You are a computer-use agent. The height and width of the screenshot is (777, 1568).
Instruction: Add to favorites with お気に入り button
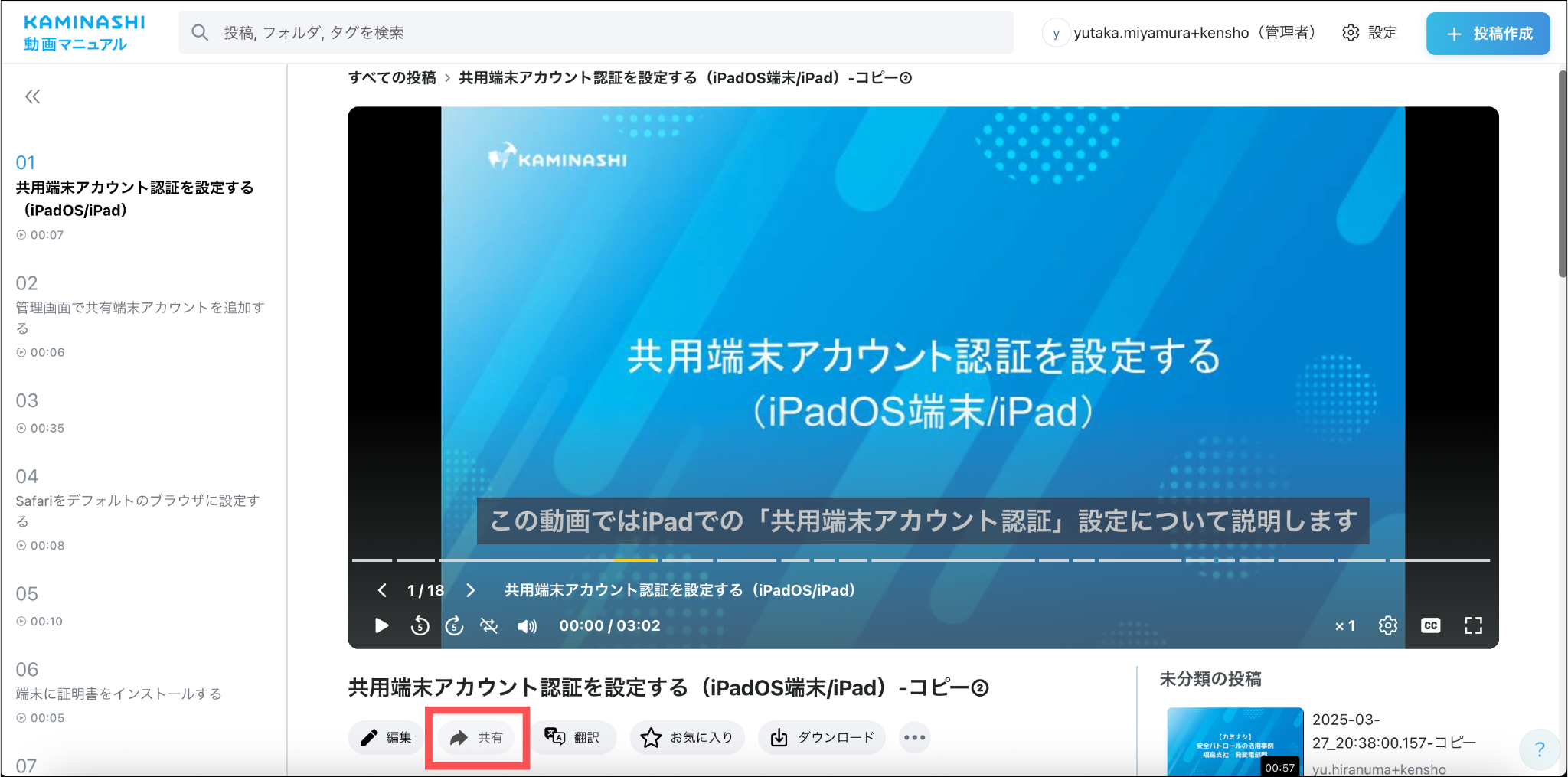(x=688, y=737)
